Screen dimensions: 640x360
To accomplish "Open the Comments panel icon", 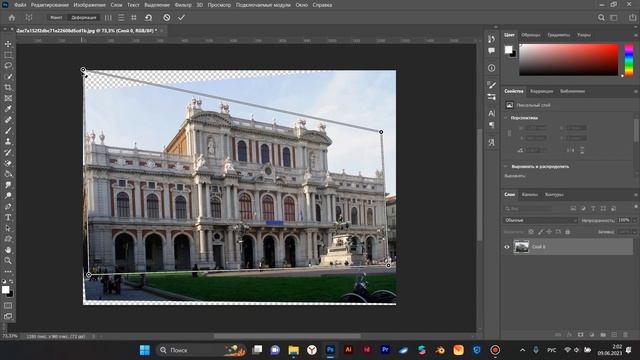I will tap(491, 51).
